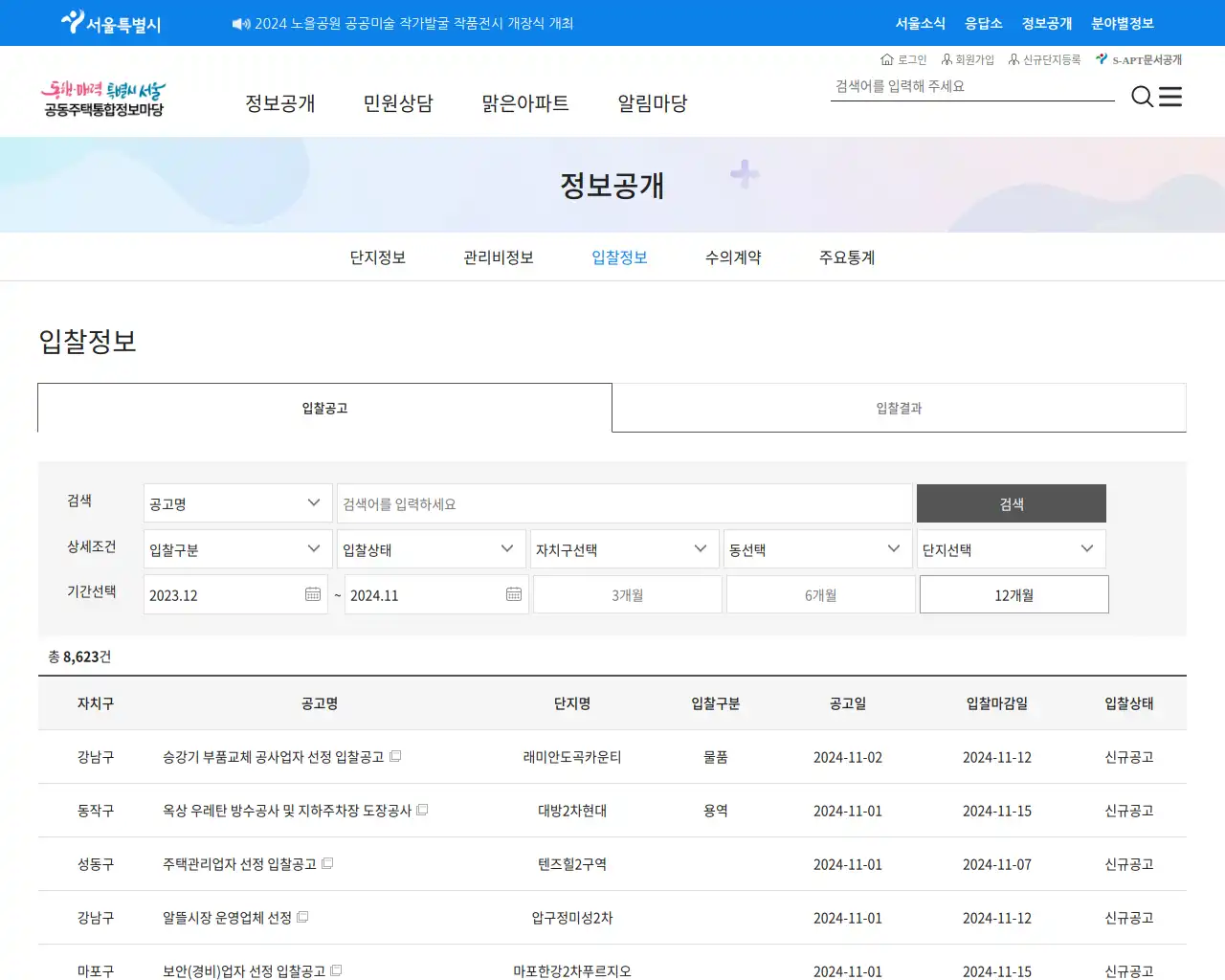Open the calendar picker for 2023.12
The width and height of the screenshot is (1225, 980).
coord(312,593)
